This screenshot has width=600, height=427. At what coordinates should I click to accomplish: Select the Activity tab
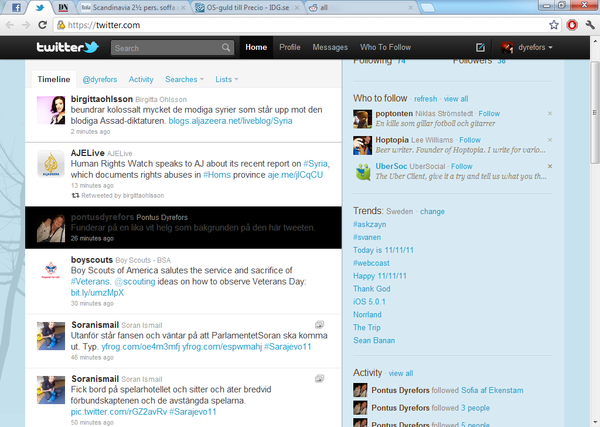pyautogui.click(x=141, y=79)
